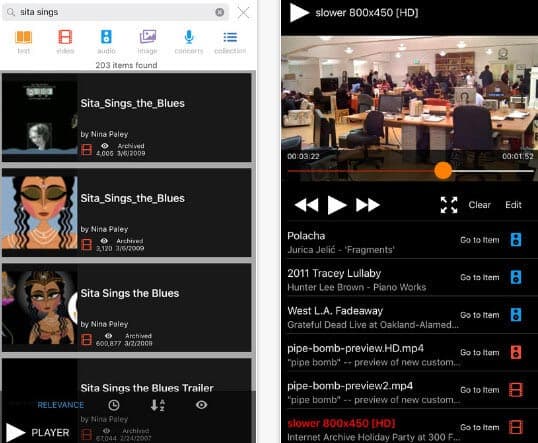Screen dimensions: 538x443
Task: Fast forward with double-right arrows
Action: [368, 205]
